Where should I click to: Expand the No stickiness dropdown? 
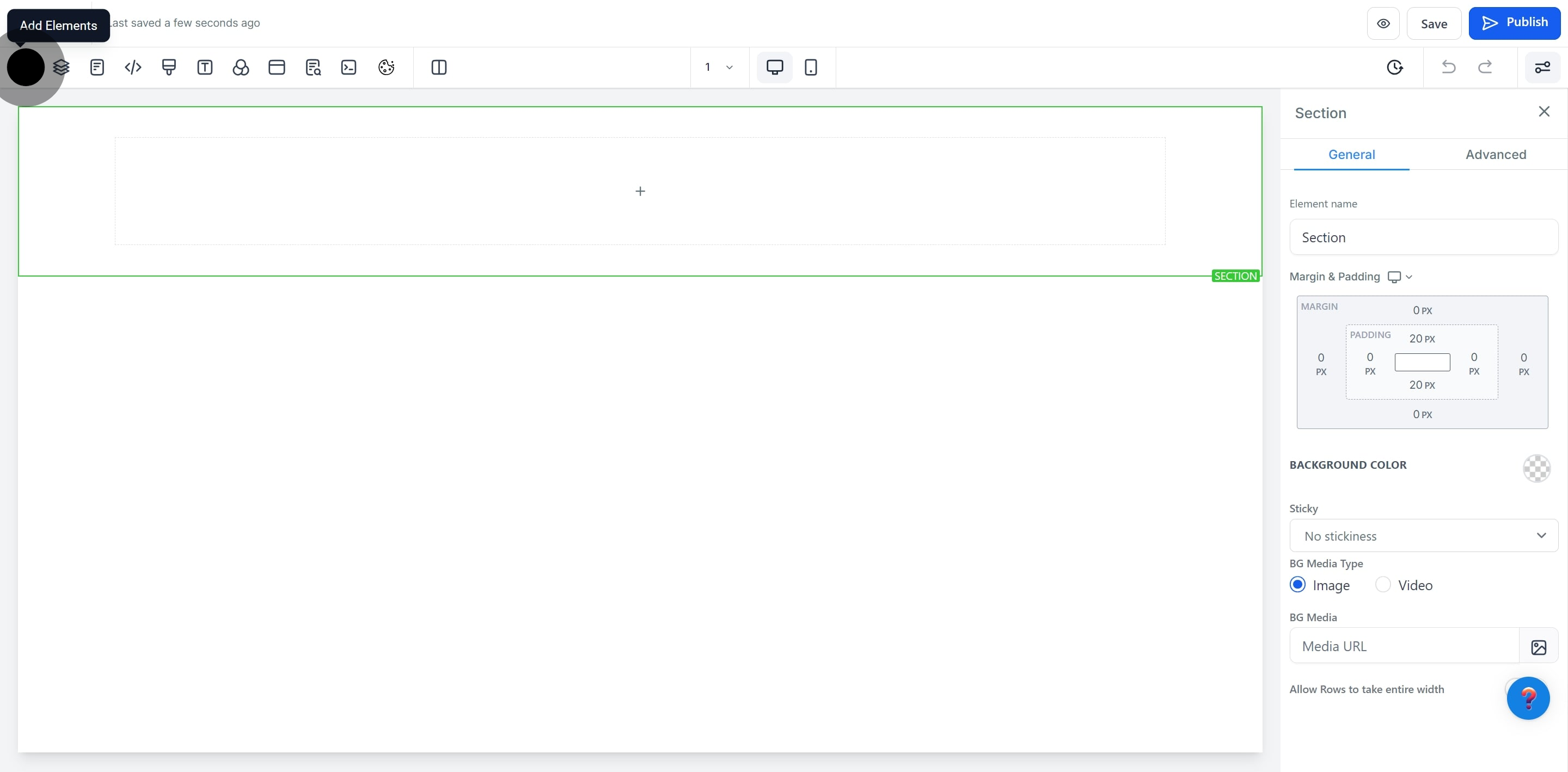1423,536
